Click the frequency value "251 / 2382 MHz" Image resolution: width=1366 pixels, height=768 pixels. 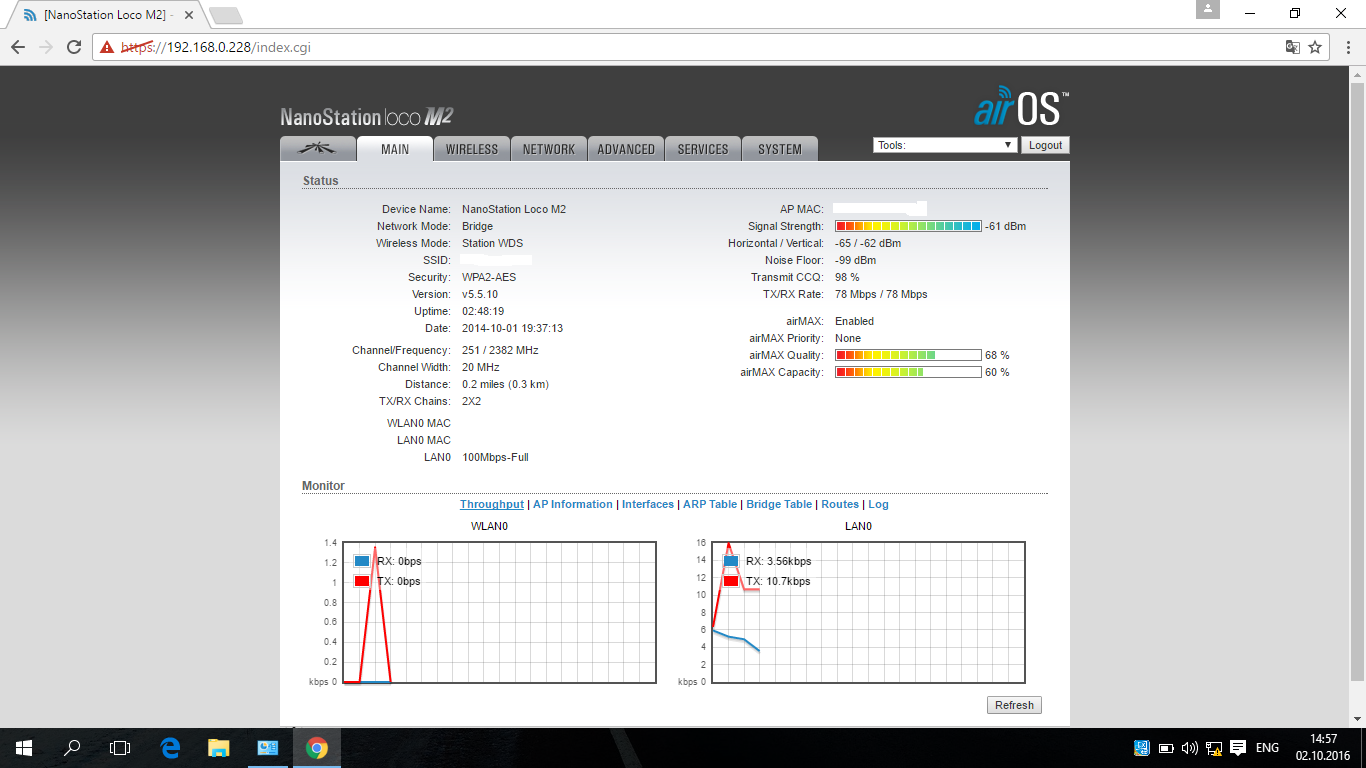500,350
